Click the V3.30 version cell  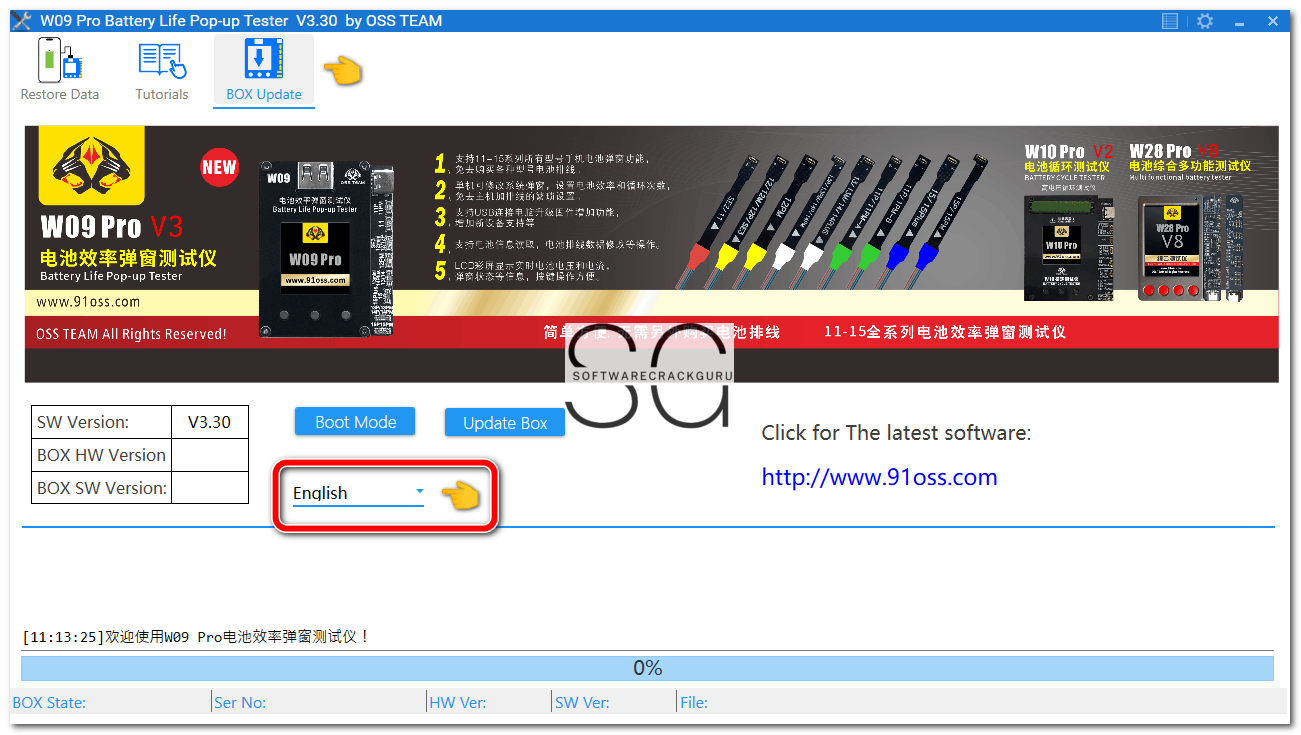point(210,422)
